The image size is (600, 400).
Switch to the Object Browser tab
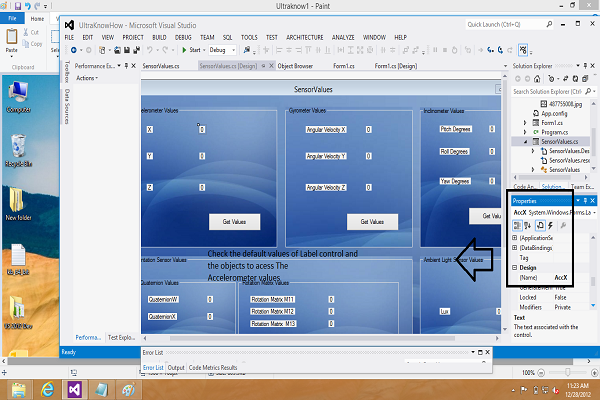295,66
